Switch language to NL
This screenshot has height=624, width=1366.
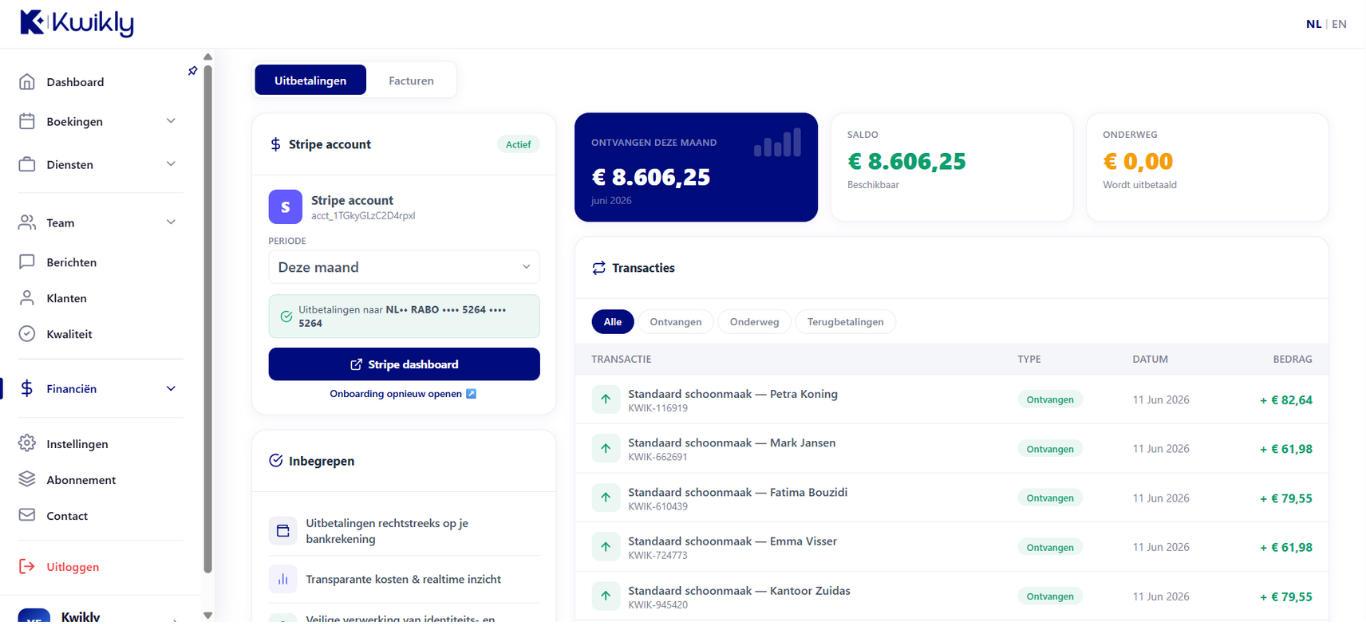coord(1314,24)
